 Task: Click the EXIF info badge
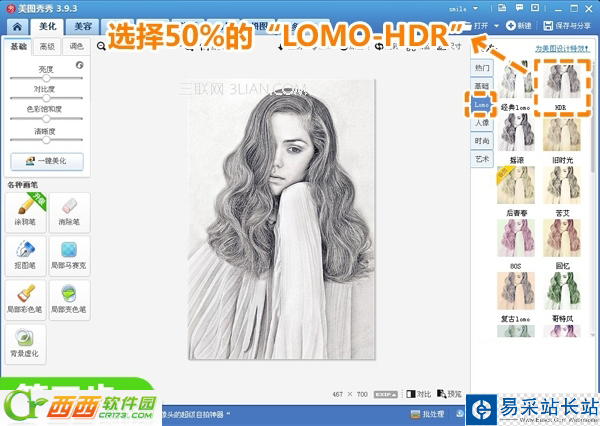pyautogui.click(x=386, y=394)
